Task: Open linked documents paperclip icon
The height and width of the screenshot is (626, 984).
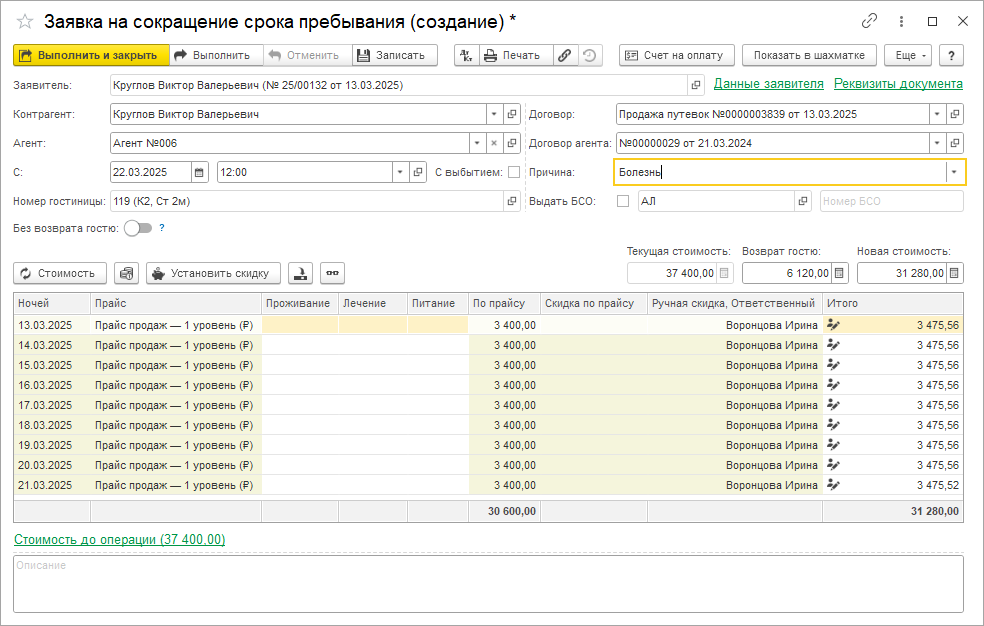Action: point(565,55)
